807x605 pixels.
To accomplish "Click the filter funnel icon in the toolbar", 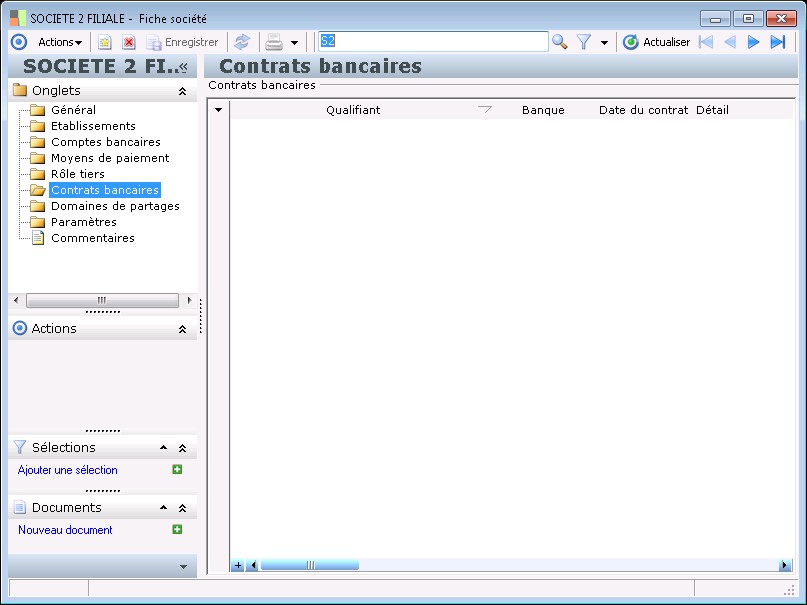I will (x=584, y=42).
